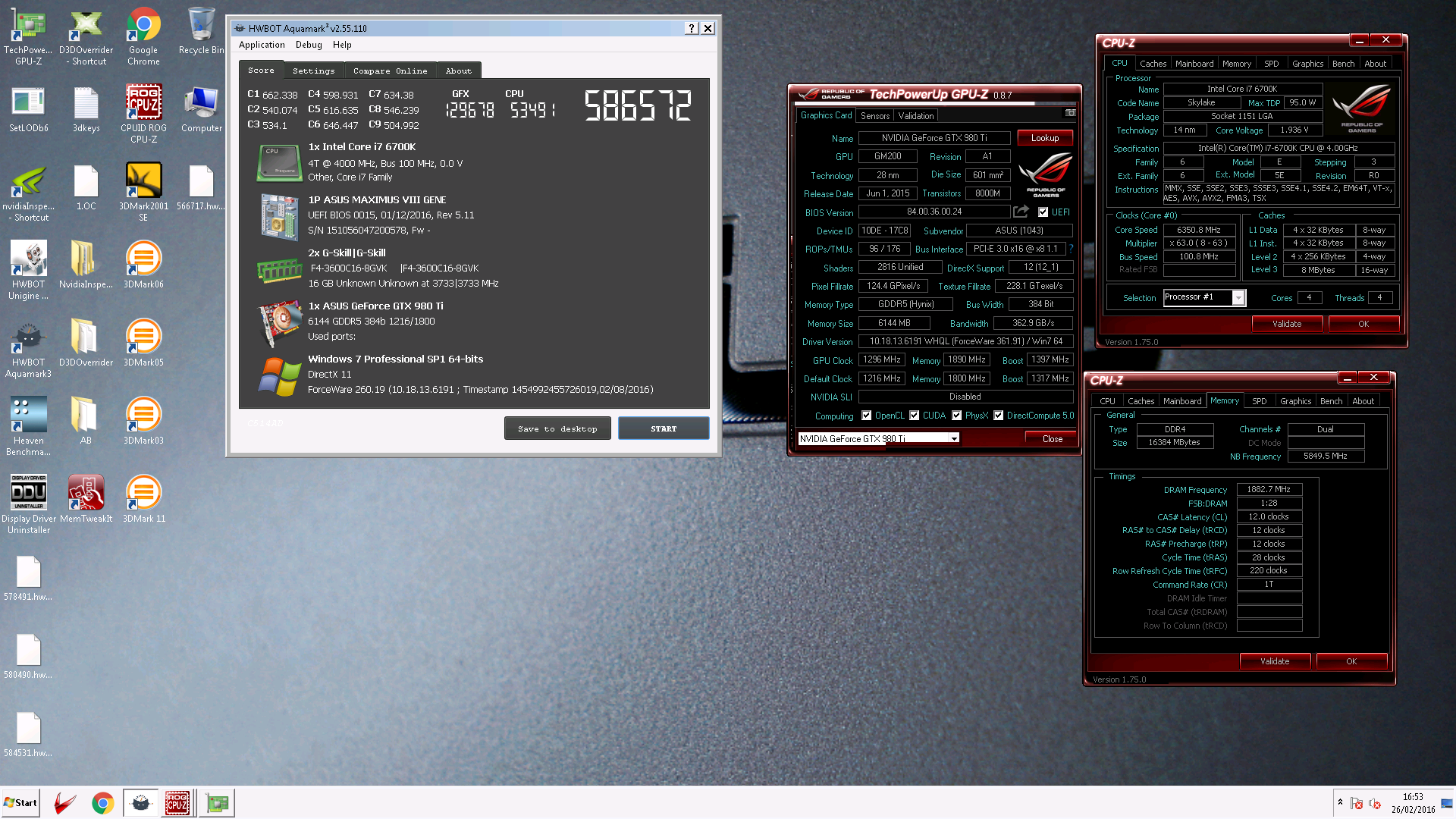Open Computer desktop icon
The image size is (1456, 819).
click(x=201, y=109)
